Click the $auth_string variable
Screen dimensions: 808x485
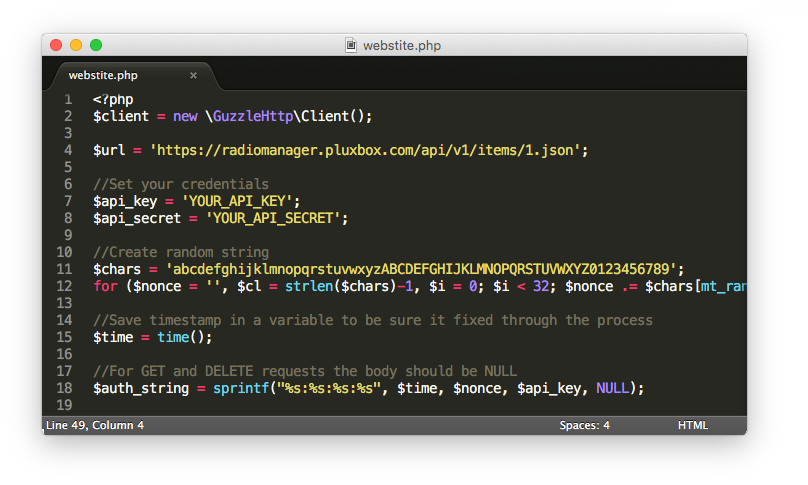141,388
